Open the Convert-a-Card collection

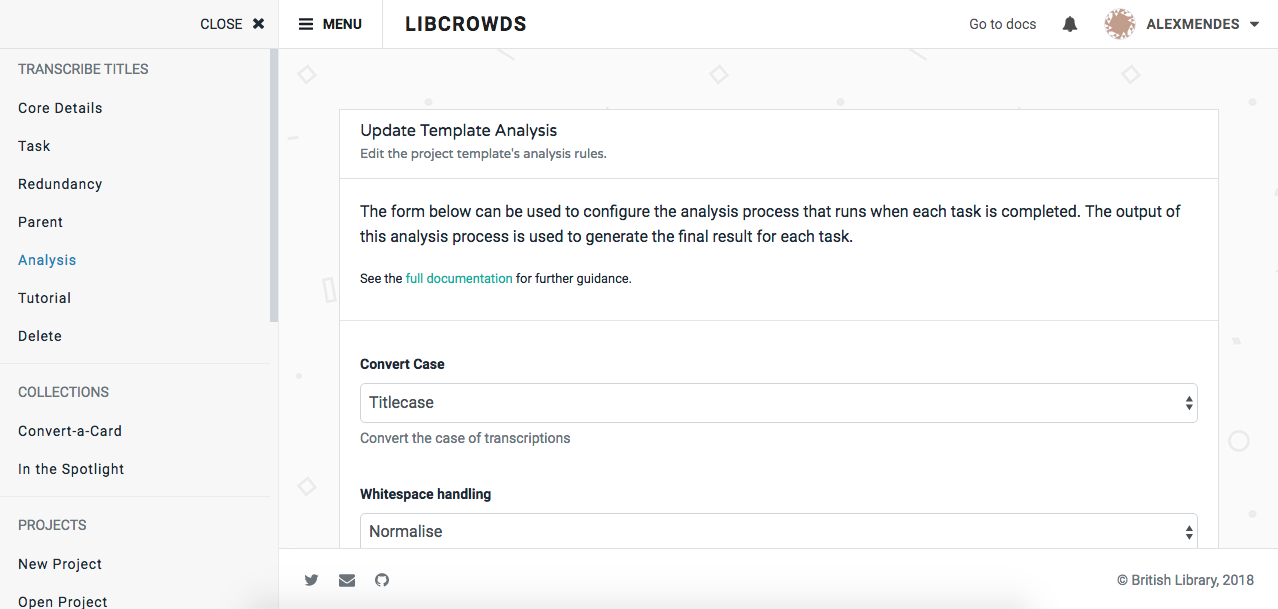click(69, 430)
